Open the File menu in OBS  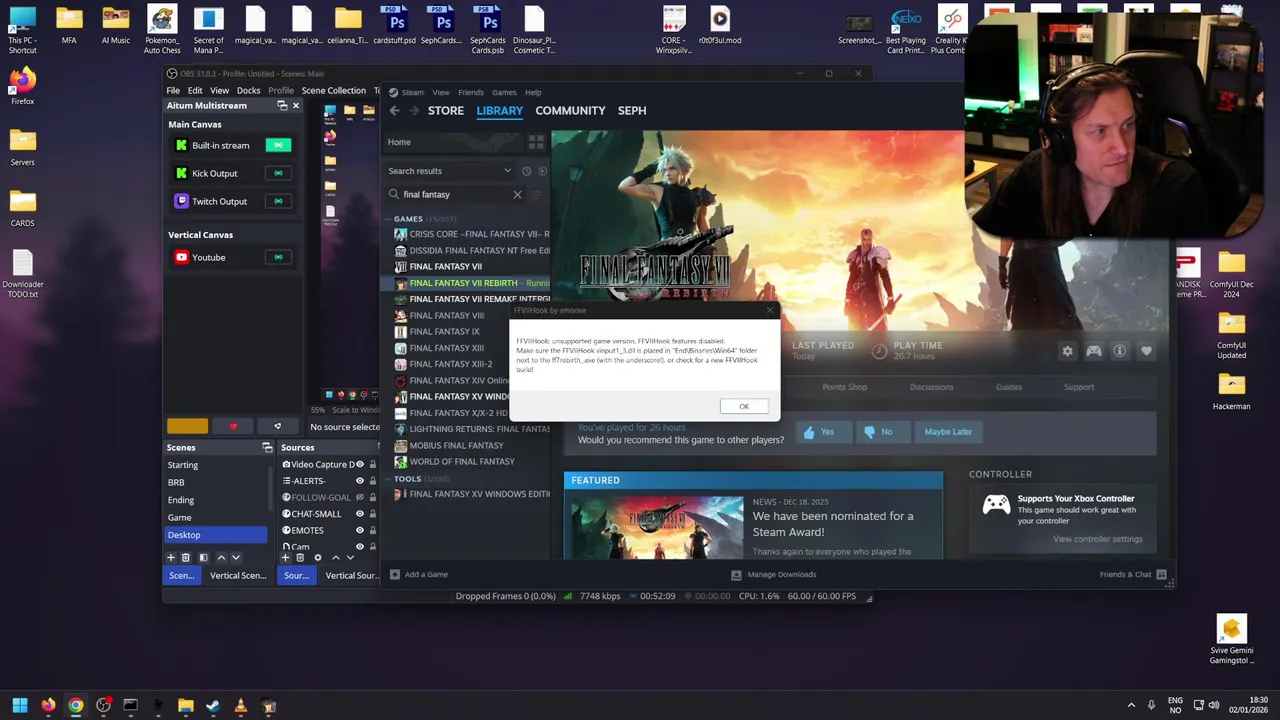(173, 90)
